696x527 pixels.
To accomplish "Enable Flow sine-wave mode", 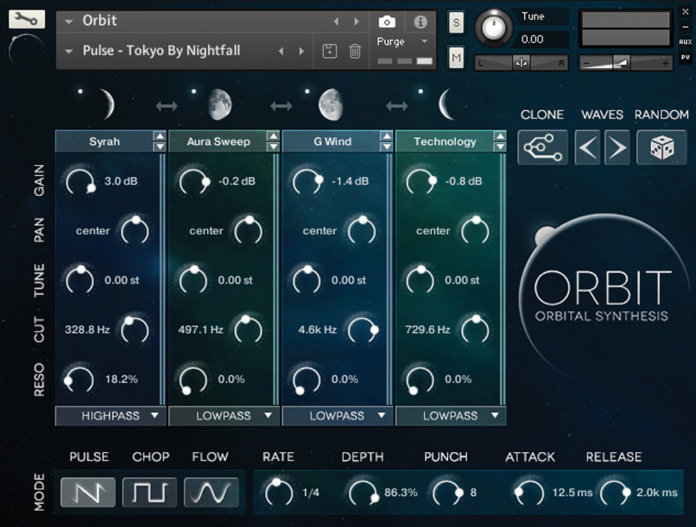I will pyautogui.click(x=211, y=492).
